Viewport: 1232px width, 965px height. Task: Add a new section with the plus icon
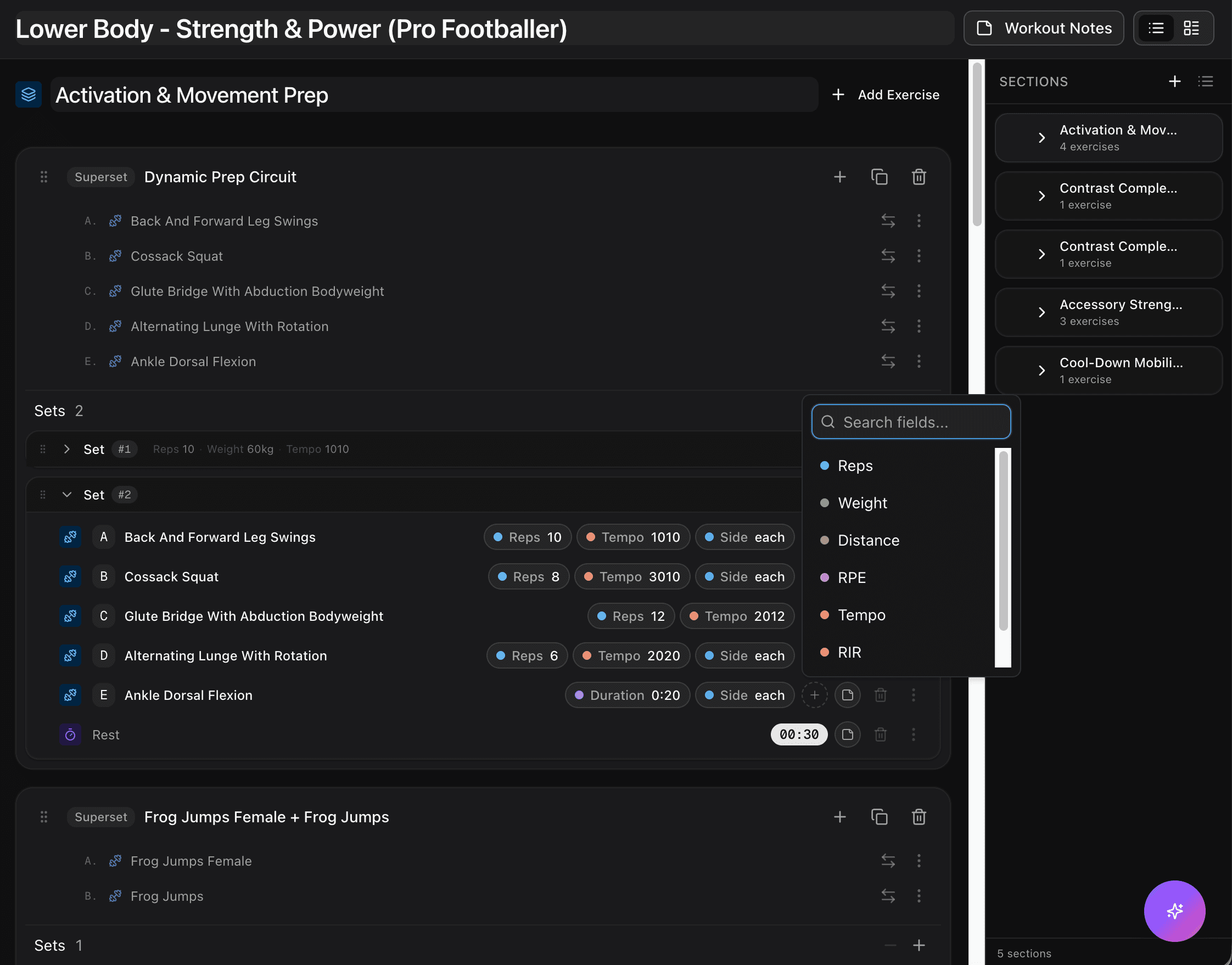coord(1174,81)
